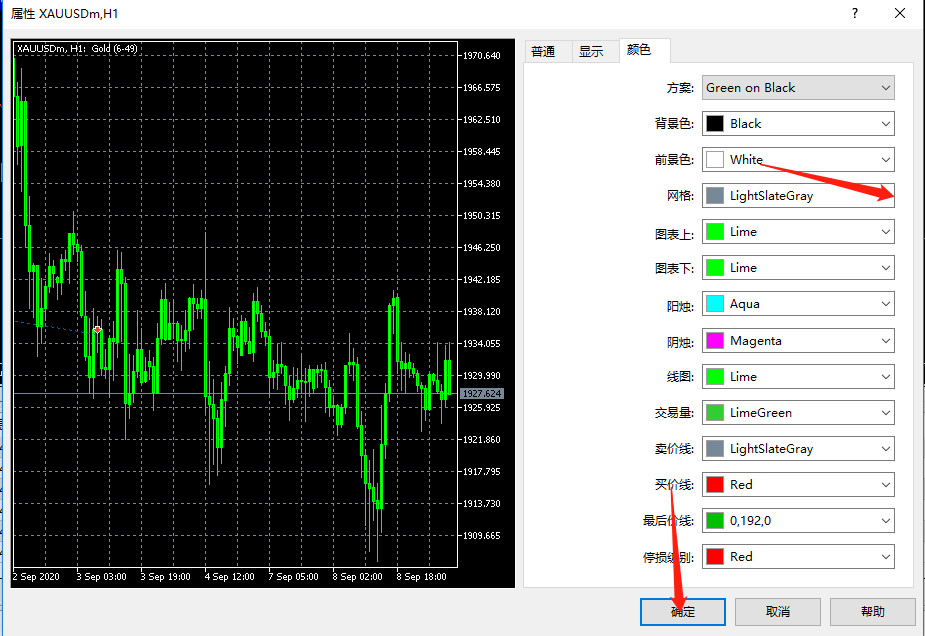Click the 1921.860 price axis value

click(481, 440)
